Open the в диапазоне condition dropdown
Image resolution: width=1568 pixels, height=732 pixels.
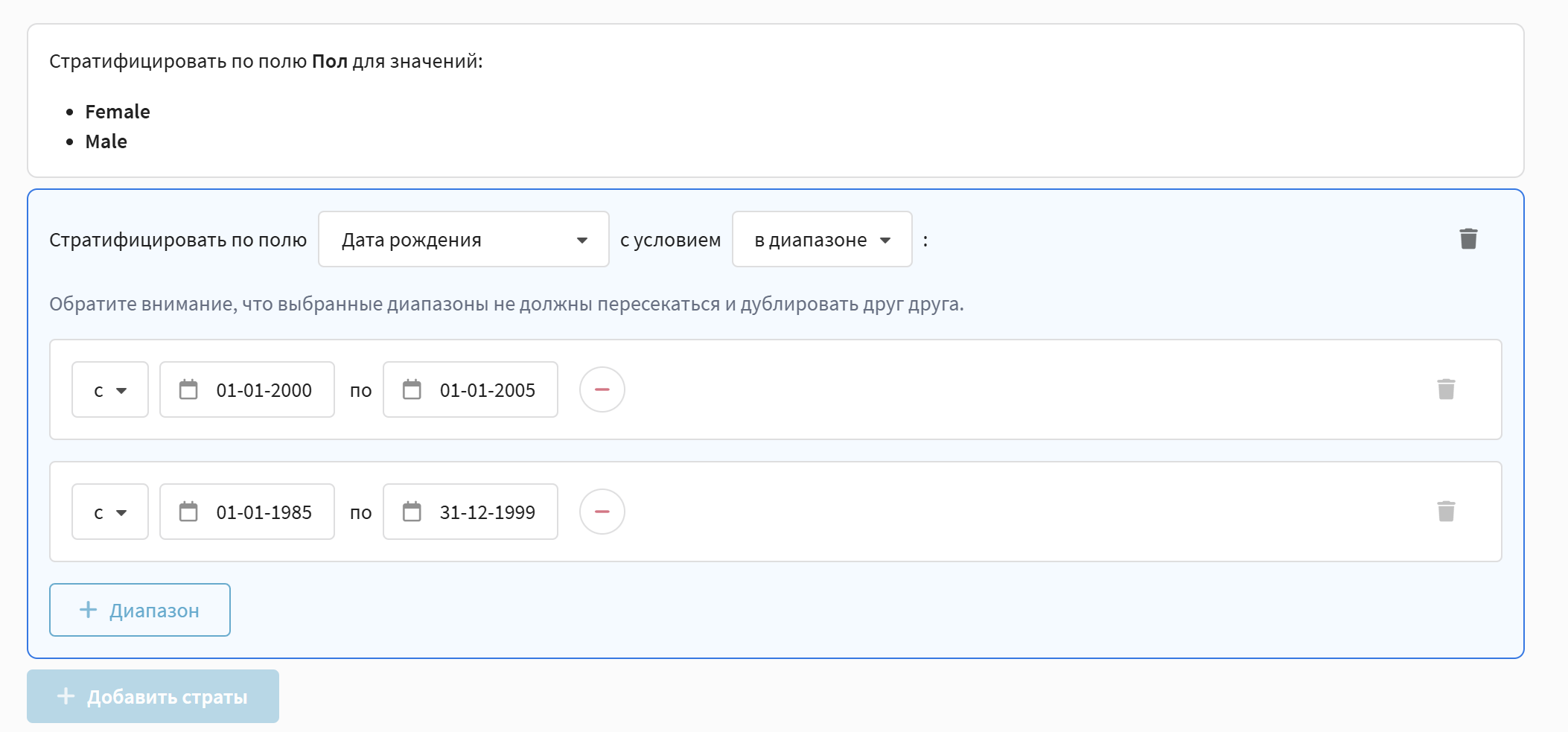(x=821, y=239)
